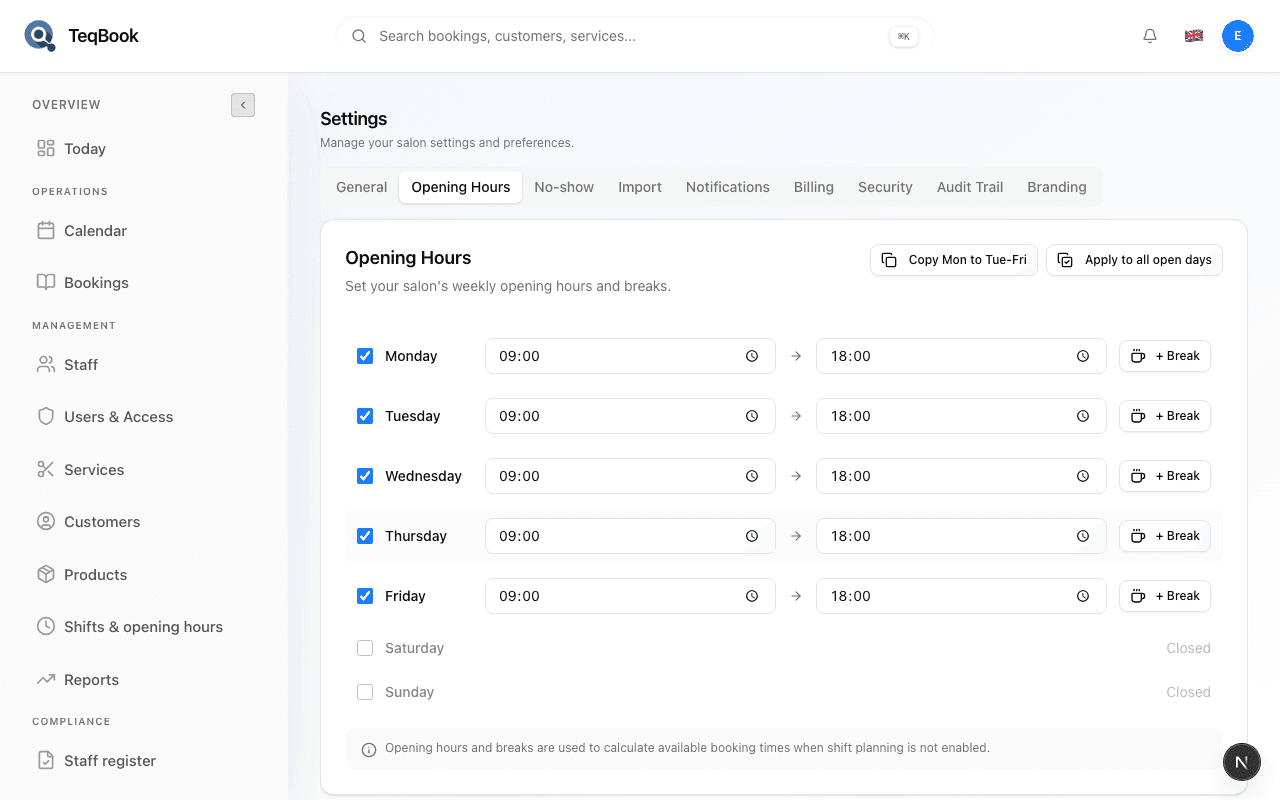1280x800 pixels.
Task: Open the language flag selector
Action: tap(1194, 36)
